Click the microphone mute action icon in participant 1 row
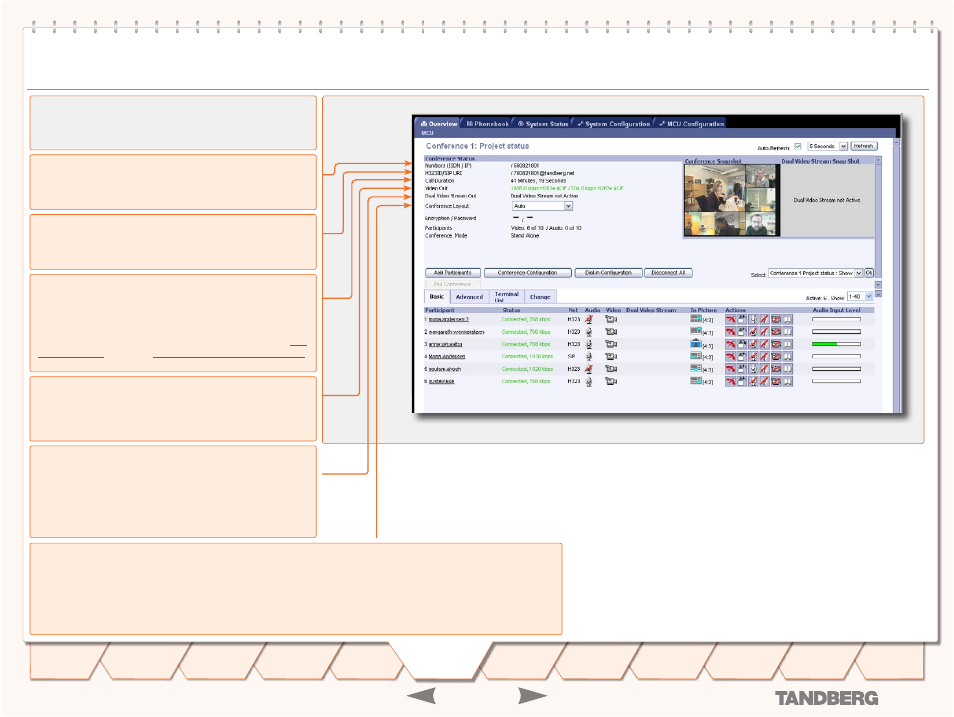 click(x=753, y=319)
